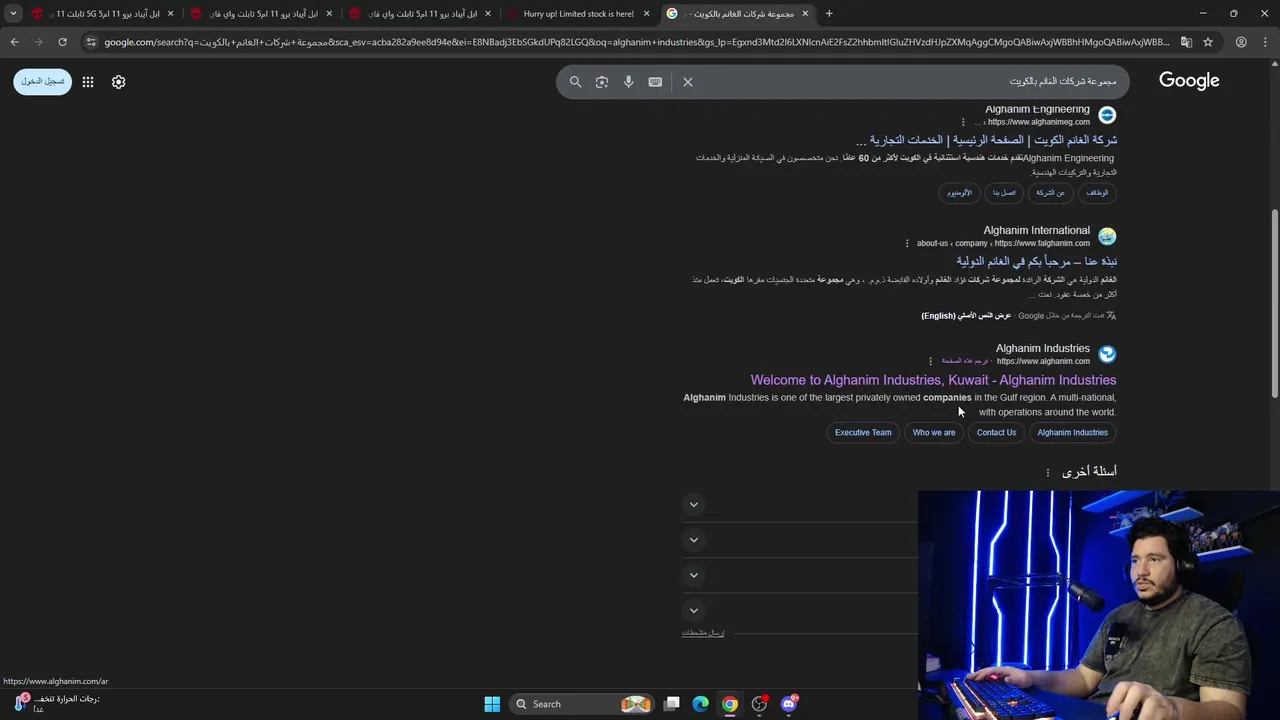The height and width of the screenshot is (720, 1280).
Task: Open the Alghanim Industries sitelink chip
Action: click(1072, 433)
